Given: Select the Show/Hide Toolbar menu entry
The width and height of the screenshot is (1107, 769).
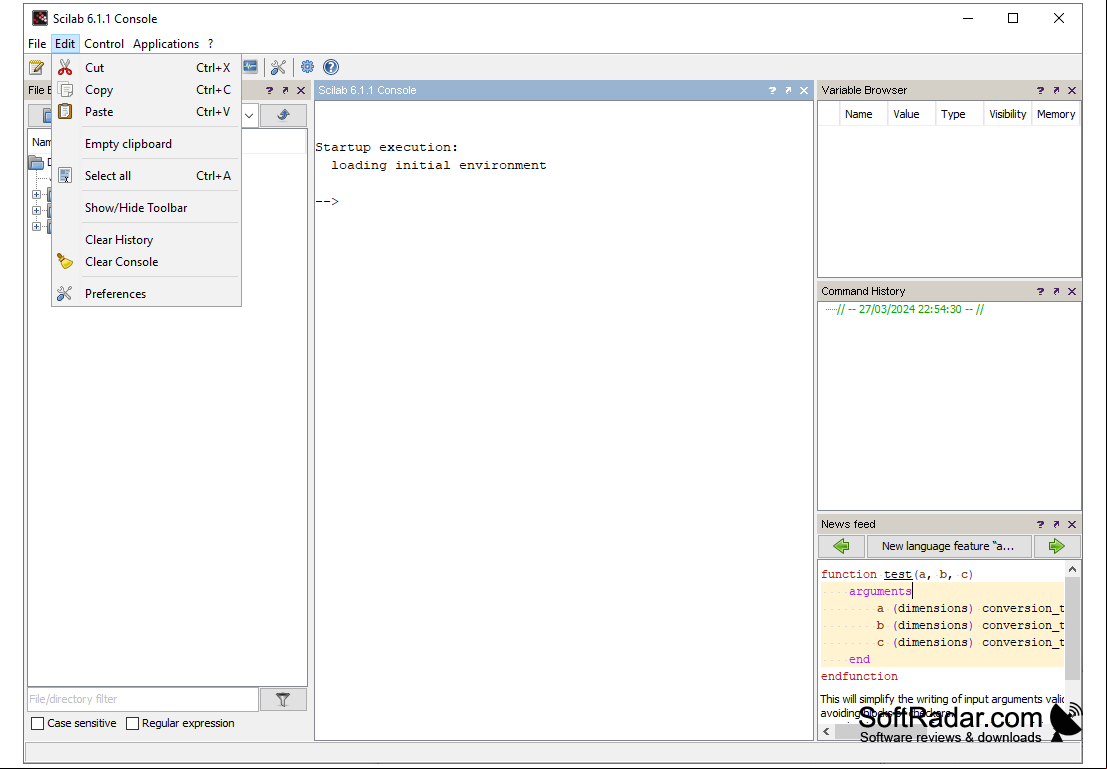Looking at the screenshot, I should (x=146, y=208).
